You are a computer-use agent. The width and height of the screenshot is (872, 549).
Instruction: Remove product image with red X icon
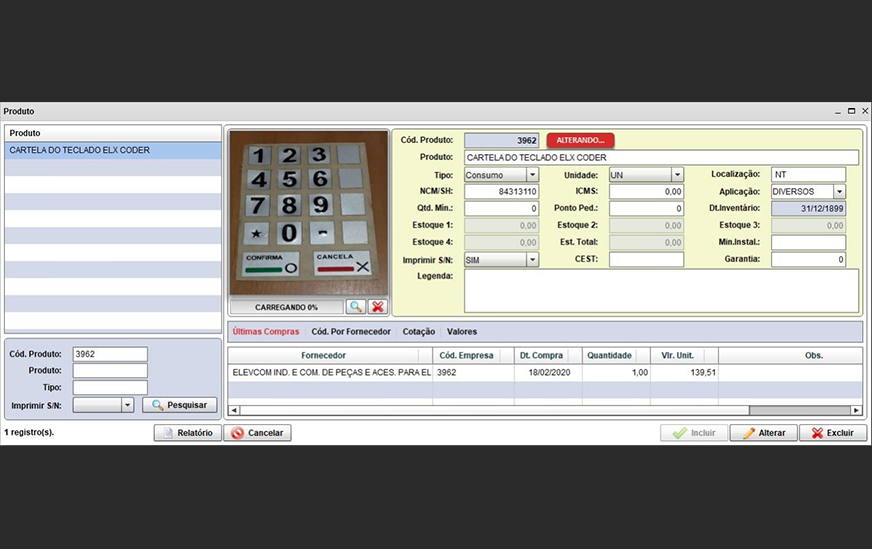click(x=378, y=306)
